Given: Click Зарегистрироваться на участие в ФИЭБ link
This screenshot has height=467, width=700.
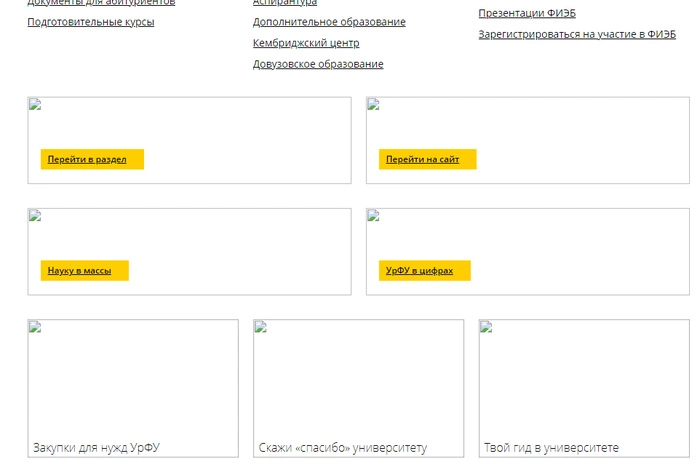Looking at the screenshot, I should point(577,34).
